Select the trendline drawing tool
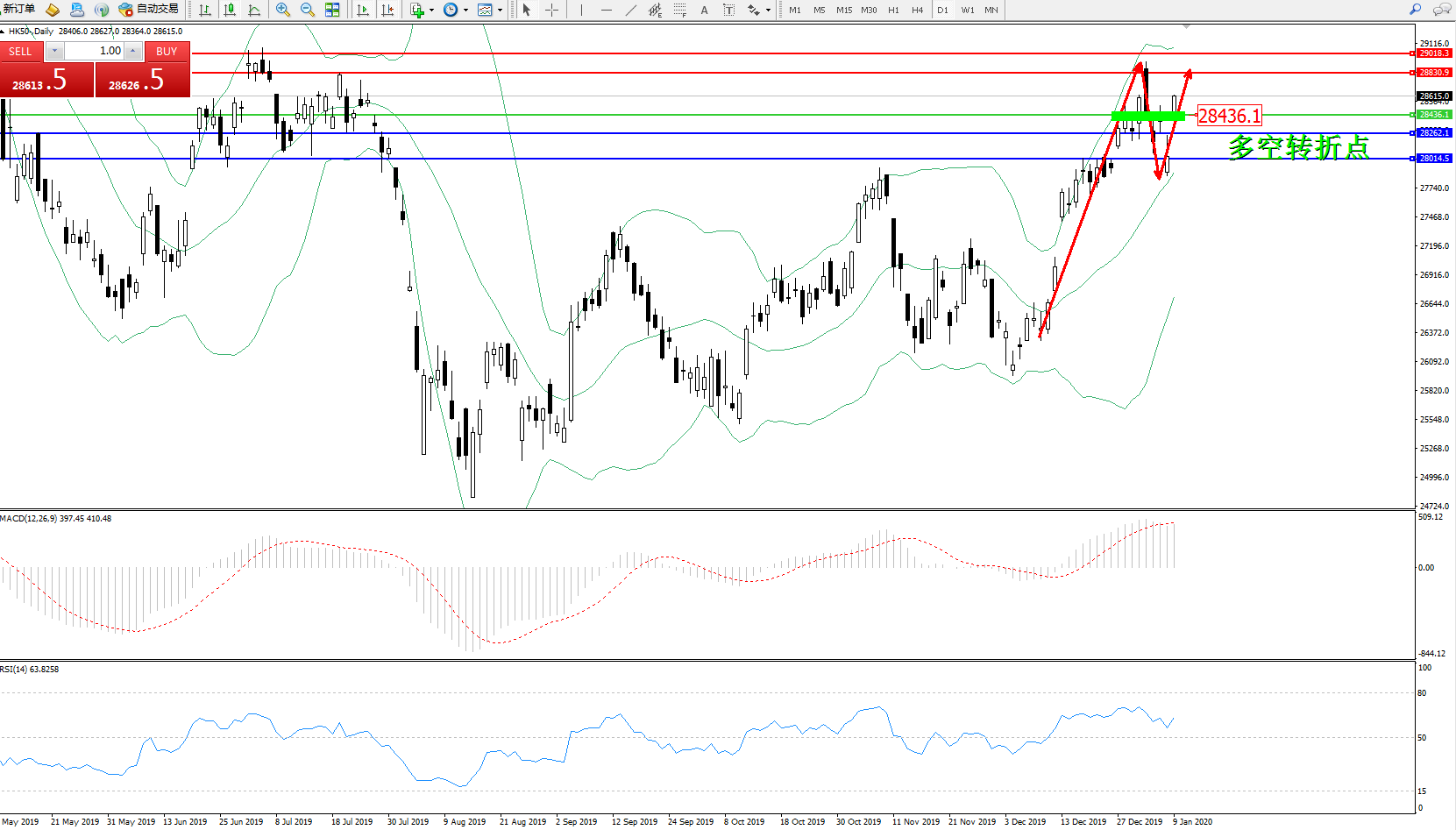 click(x=631, y=10)
